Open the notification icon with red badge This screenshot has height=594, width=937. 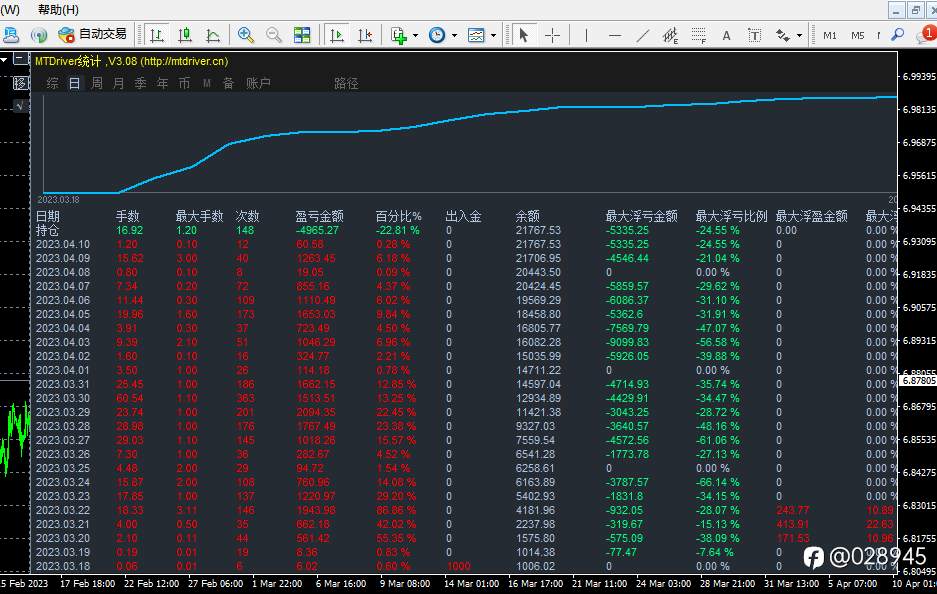tap(926, 35)
